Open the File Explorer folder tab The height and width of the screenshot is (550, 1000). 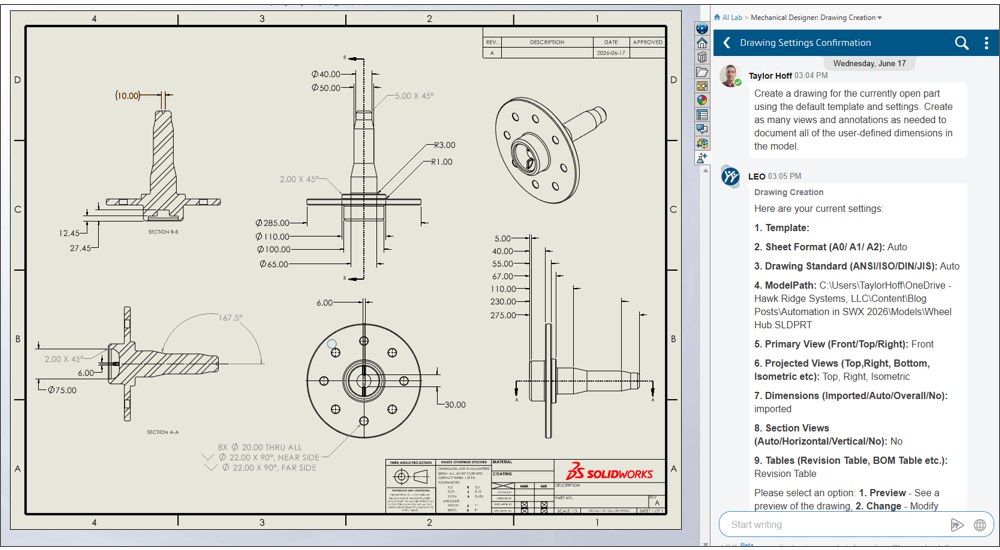(x=702, y=72)
